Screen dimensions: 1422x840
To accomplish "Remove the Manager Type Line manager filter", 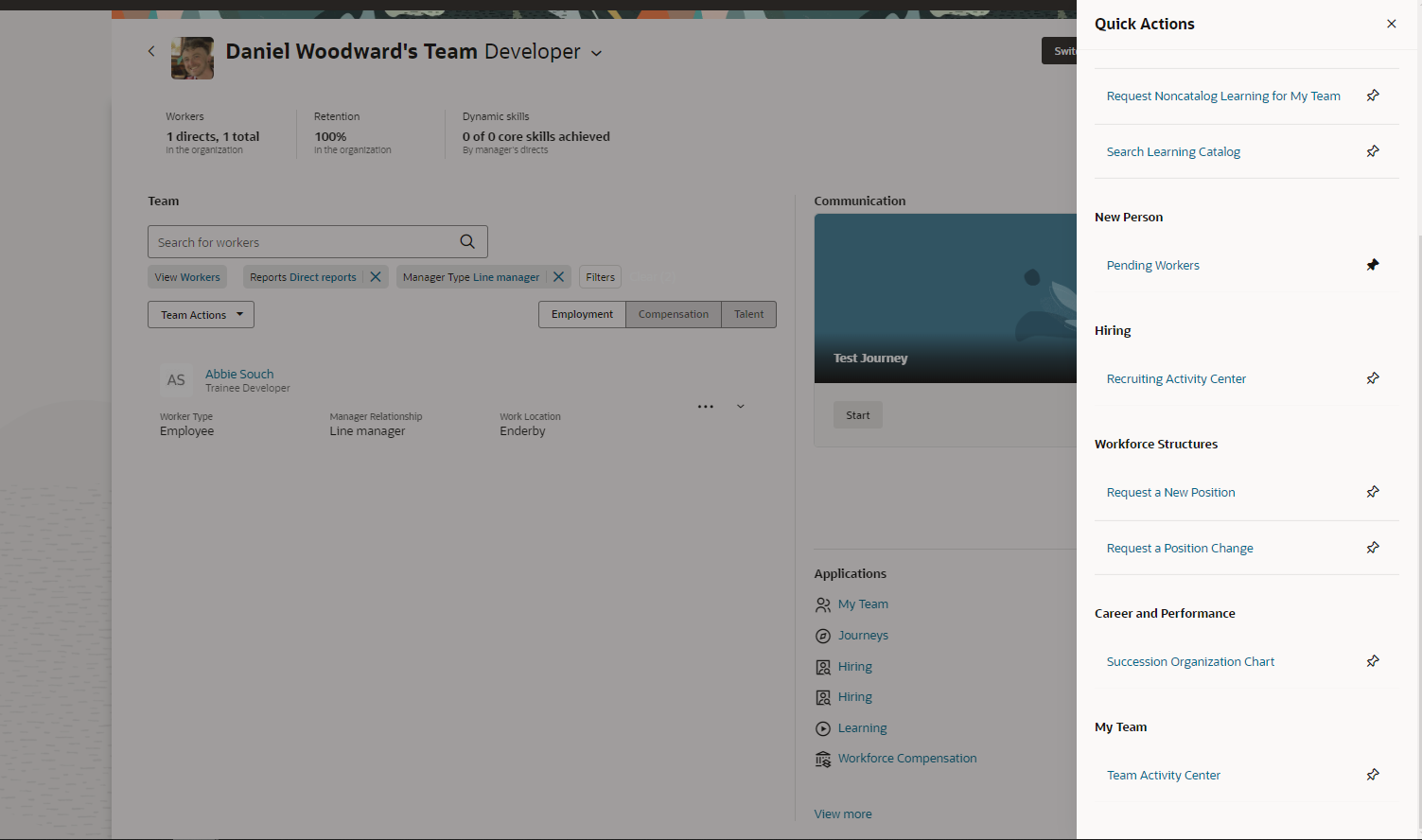I will point(558,277).
